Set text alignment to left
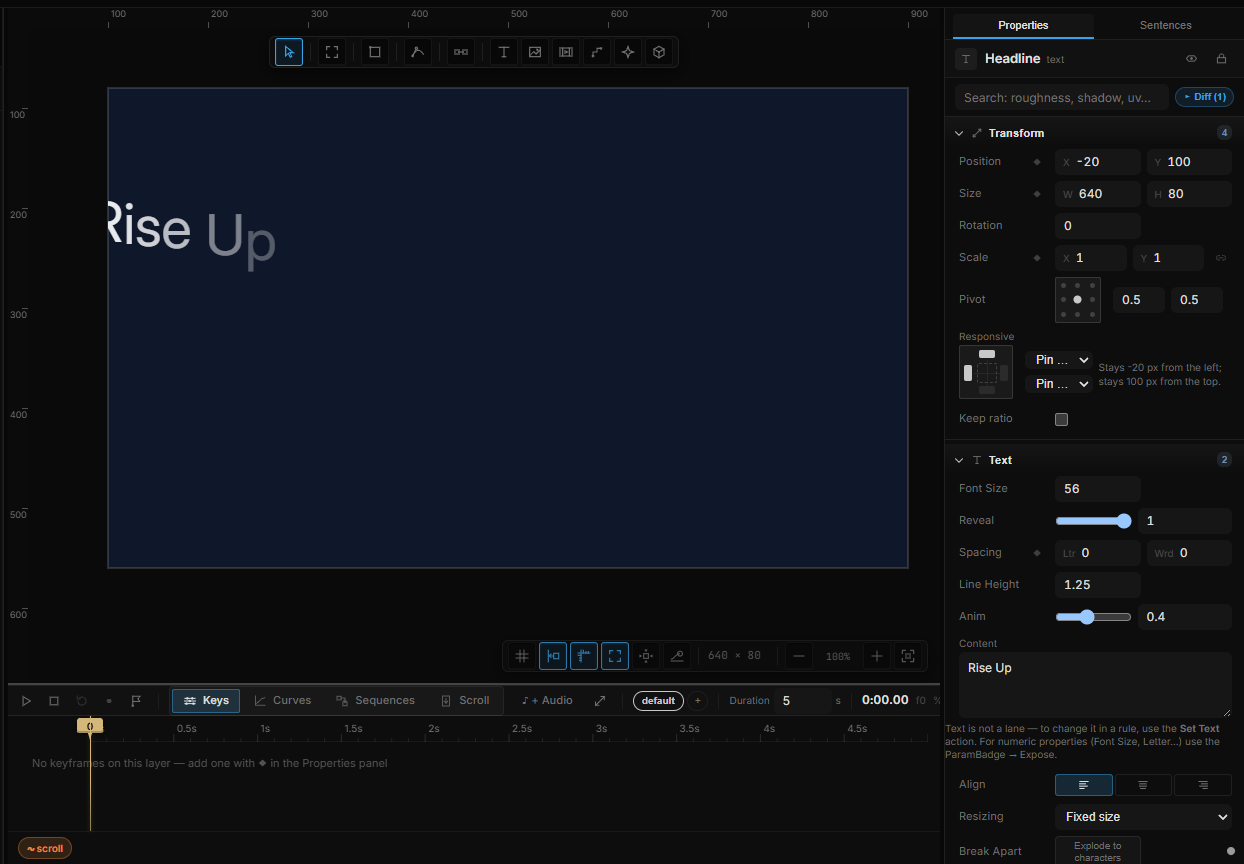 [x=1084, y=785]
